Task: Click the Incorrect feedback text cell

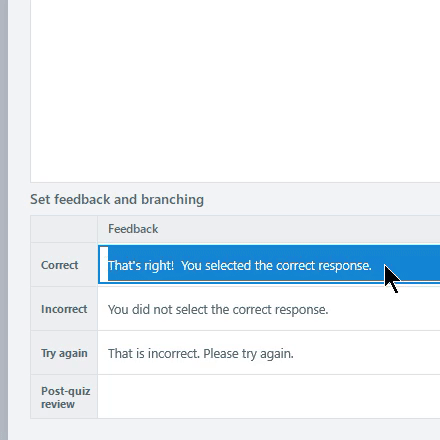Action: tap(269, 309)
